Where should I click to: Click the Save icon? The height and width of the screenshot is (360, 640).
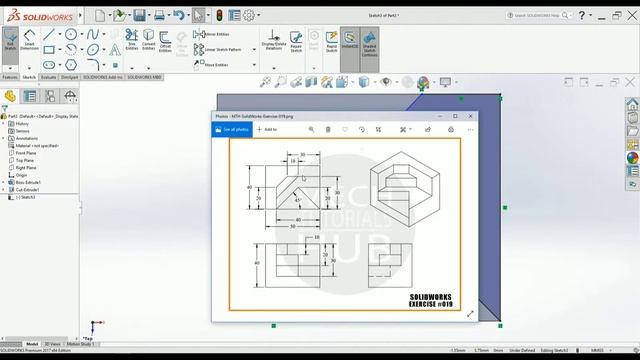click(x=140, y=16)
